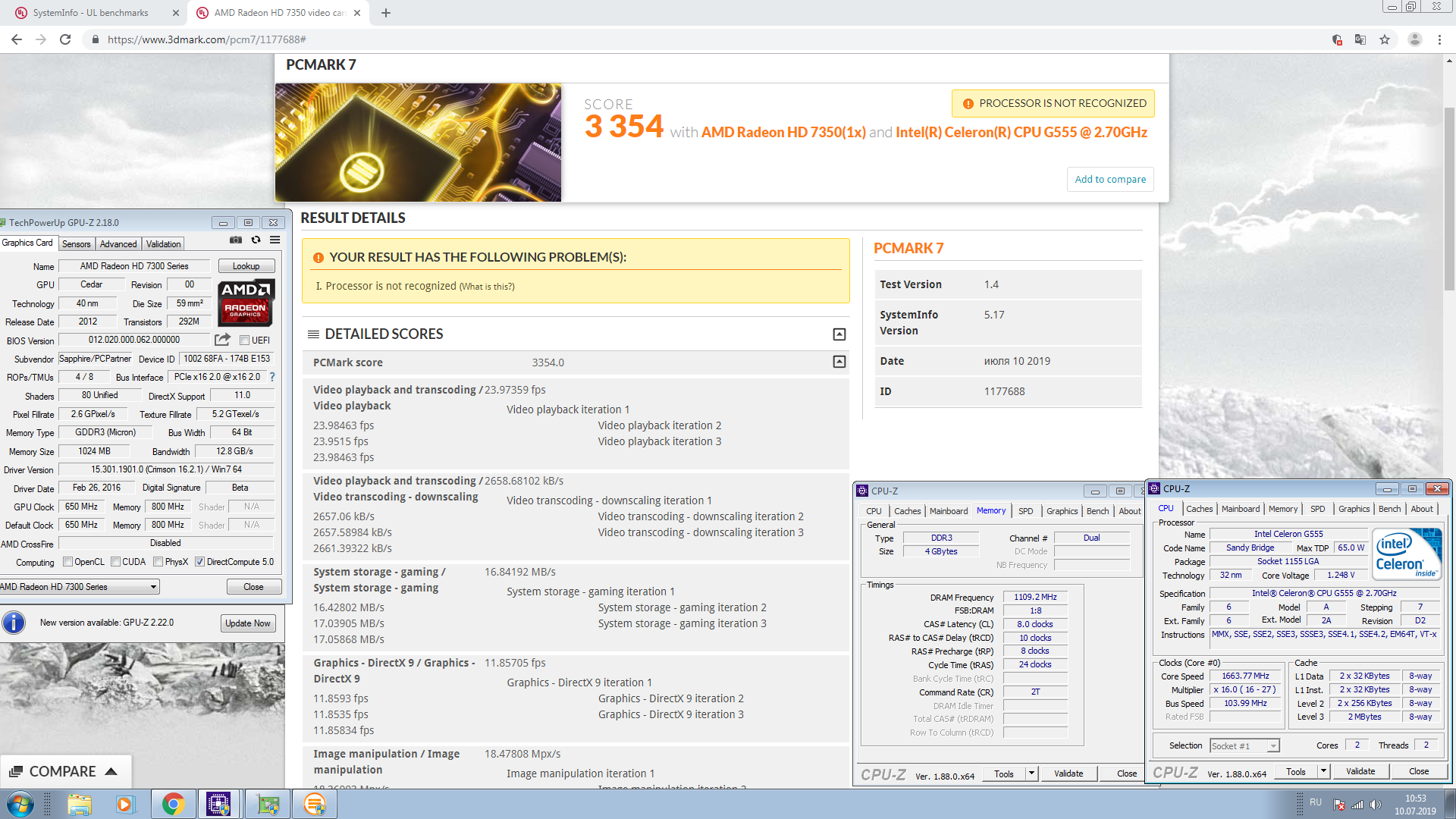Open Mainboard tab in right CPU-Z window
The width and height of the screenshot is (1456, 819).
[x=1241, y=509]
